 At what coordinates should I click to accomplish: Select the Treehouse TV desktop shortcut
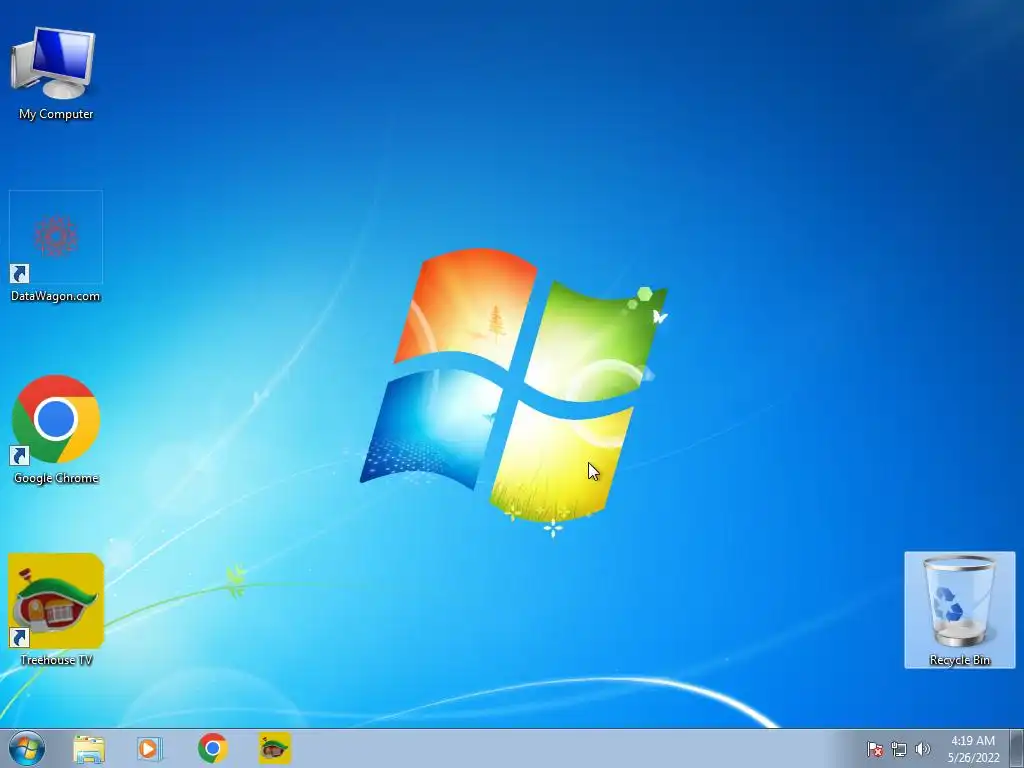(x=56, y=601)
